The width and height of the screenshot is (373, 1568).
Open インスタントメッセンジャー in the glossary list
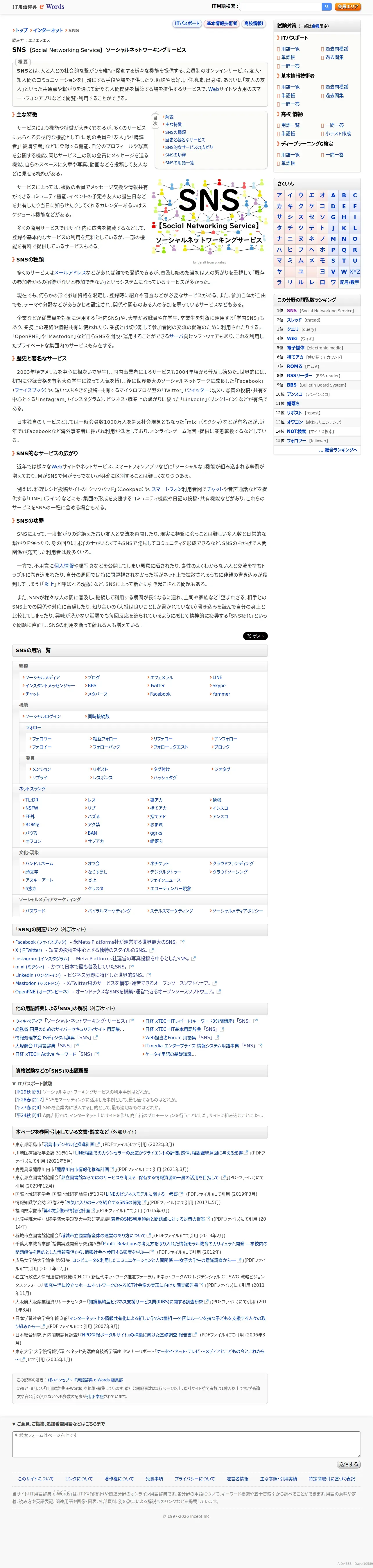(50, 686)
